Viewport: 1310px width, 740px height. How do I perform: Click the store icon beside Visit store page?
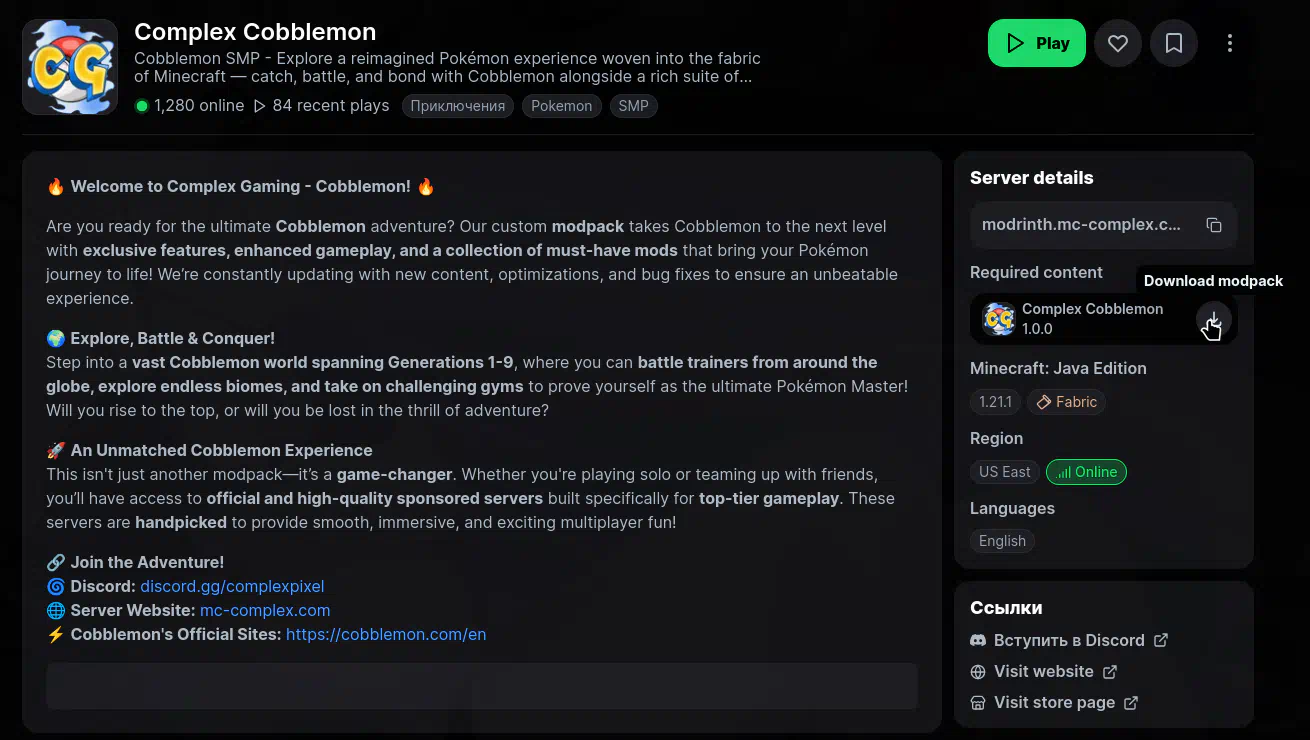coord(978,703)
